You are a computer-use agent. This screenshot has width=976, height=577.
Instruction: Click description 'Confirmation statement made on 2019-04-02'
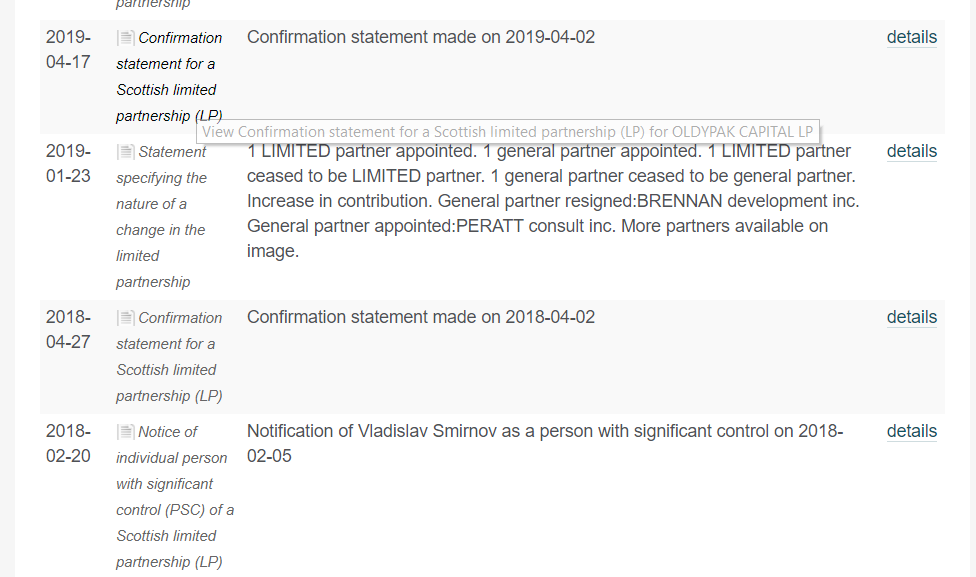click(x=421, y=37)
